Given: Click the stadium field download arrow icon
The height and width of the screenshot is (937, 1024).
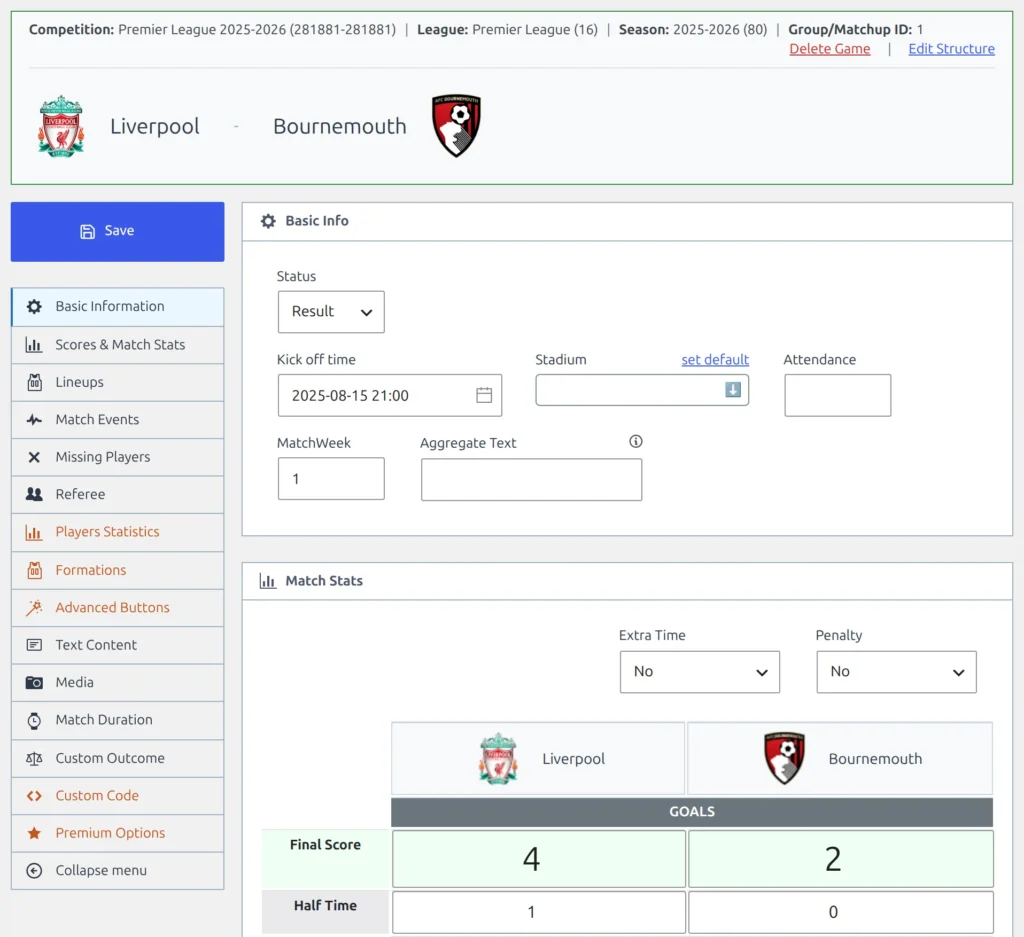Looking at the screenshot, I should click(x=733, y=390).
